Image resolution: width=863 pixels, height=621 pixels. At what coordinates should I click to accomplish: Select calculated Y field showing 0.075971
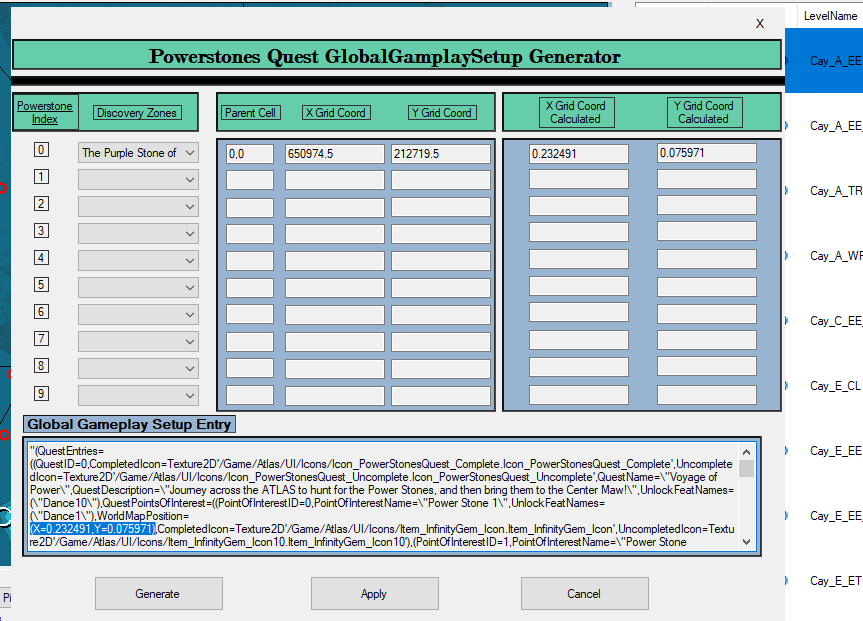point(707,153)
